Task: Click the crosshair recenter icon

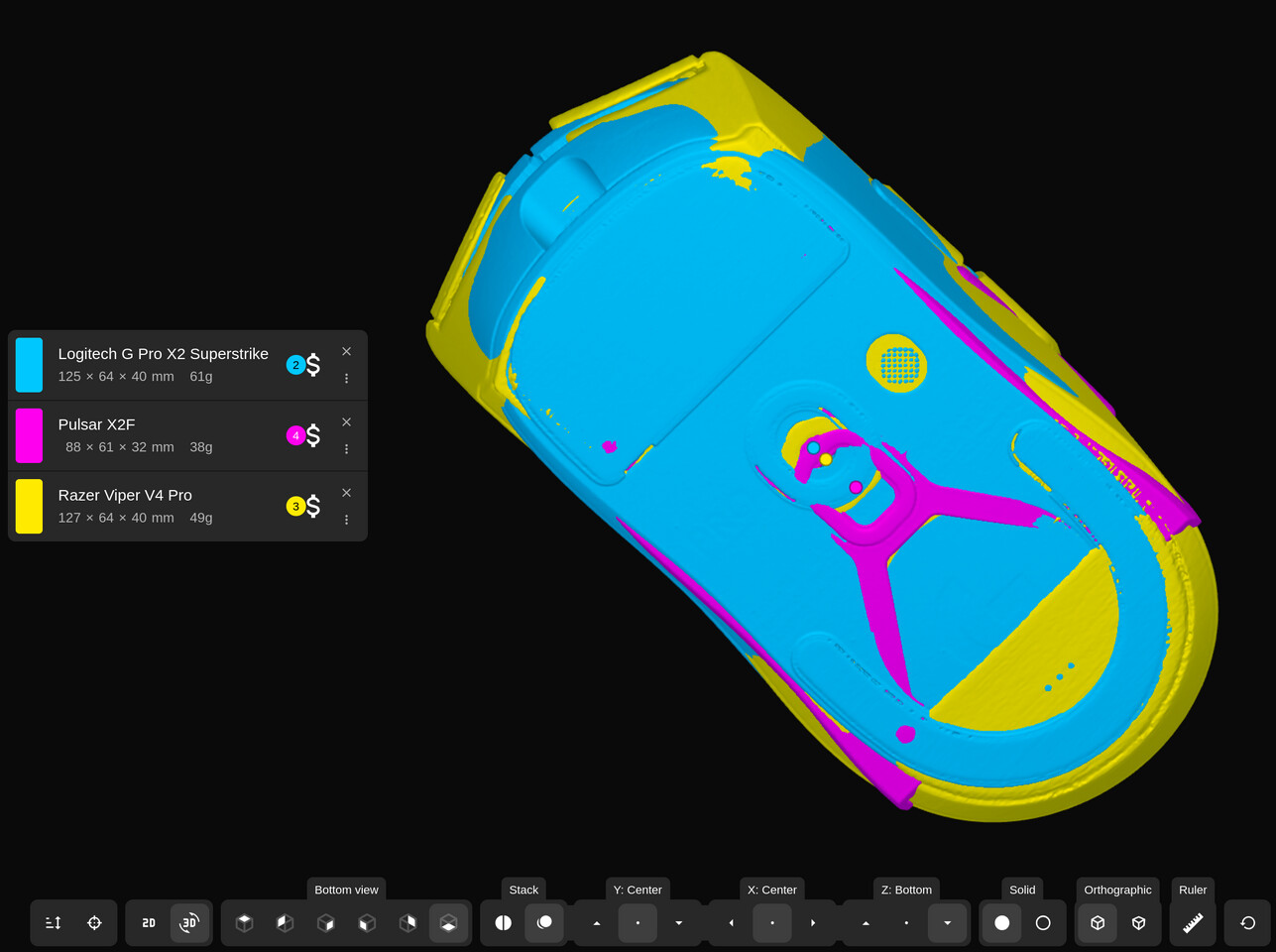Action: (94, 922)
